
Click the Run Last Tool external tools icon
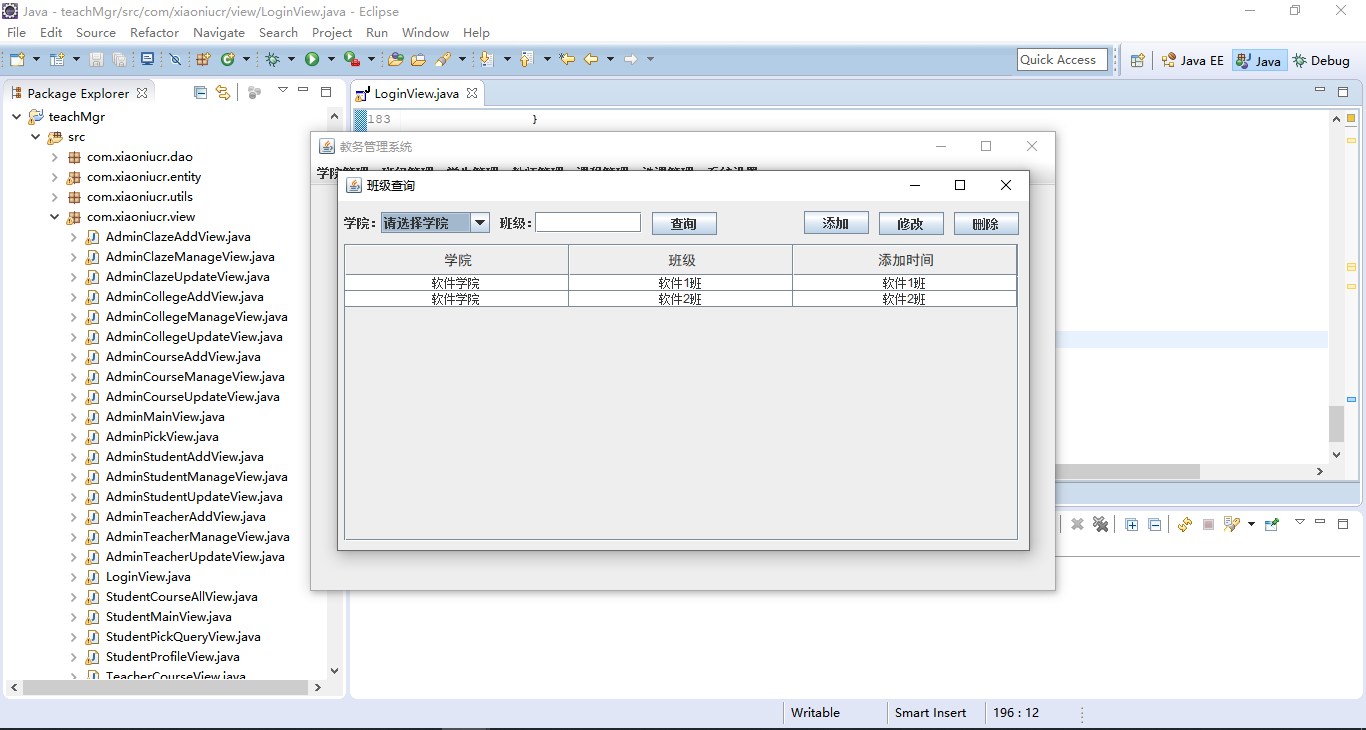click(x=352, y=59)
